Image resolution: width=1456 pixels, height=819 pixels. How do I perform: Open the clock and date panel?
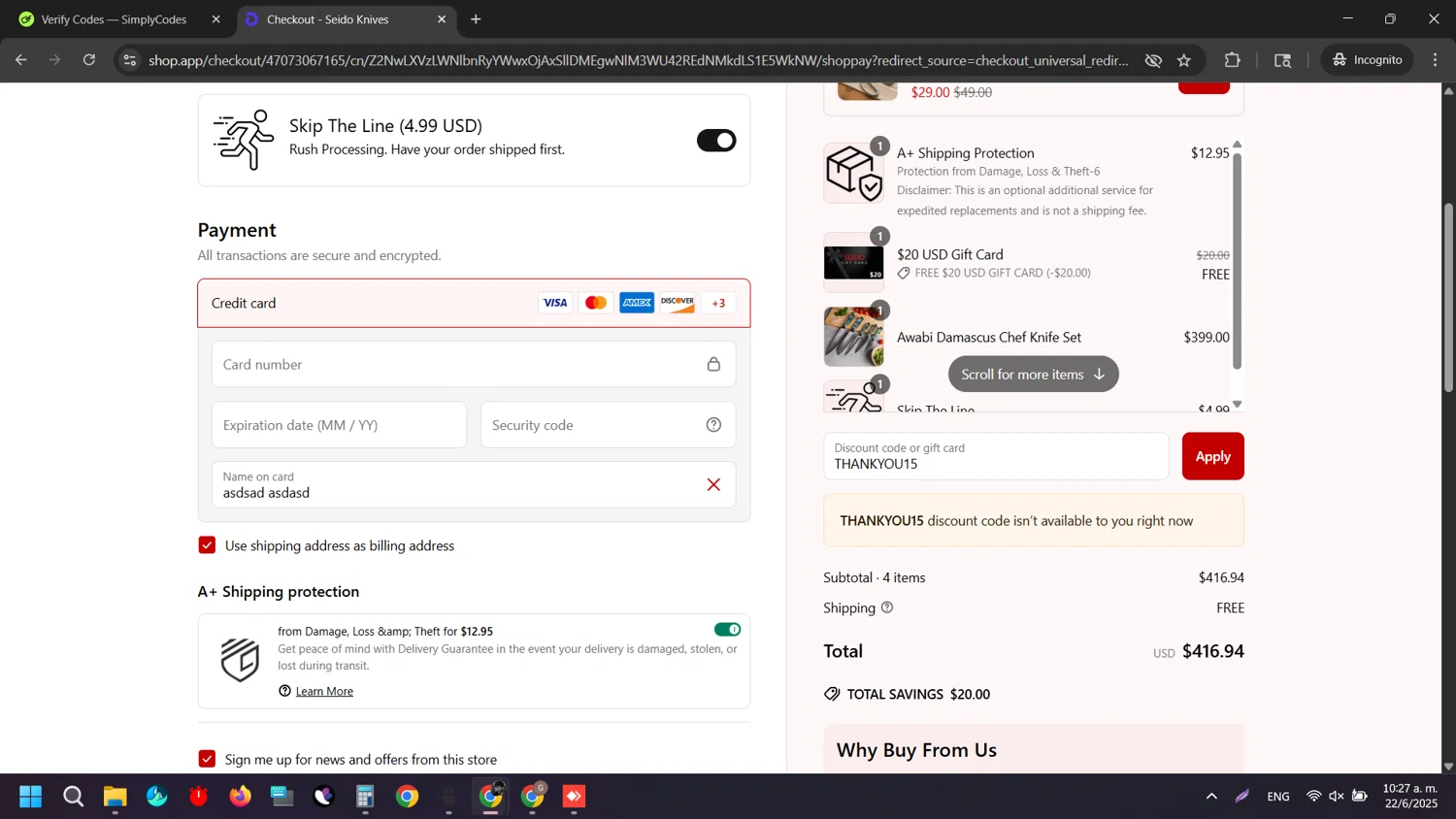coord(1410,796)
